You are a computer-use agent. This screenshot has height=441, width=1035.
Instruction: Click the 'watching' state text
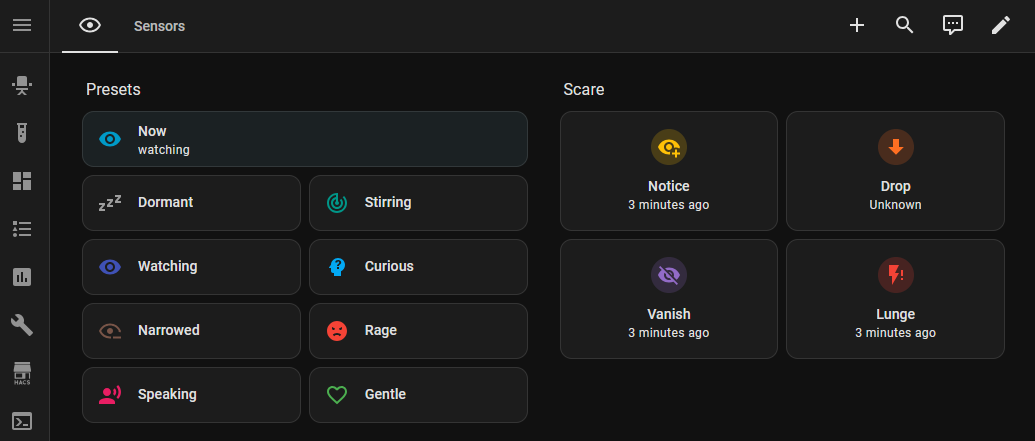164,150
